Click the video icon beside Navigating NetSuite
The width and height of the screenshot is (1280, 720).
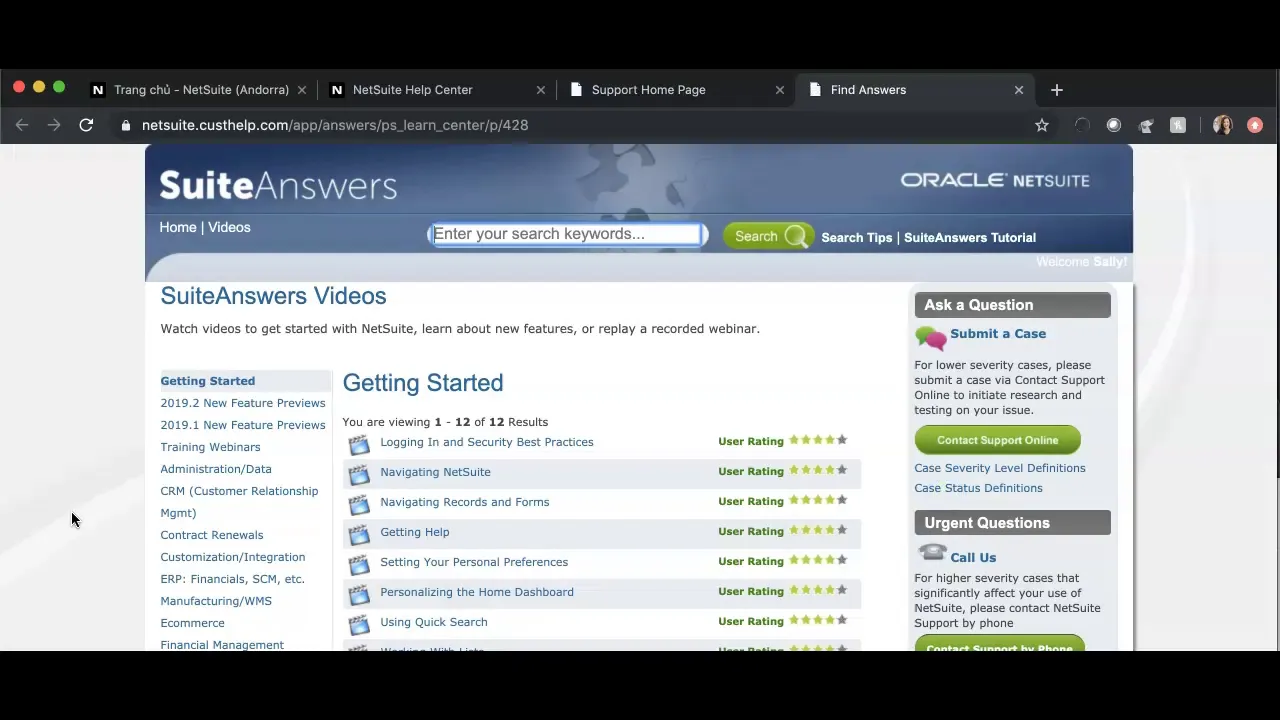point(359,474)
